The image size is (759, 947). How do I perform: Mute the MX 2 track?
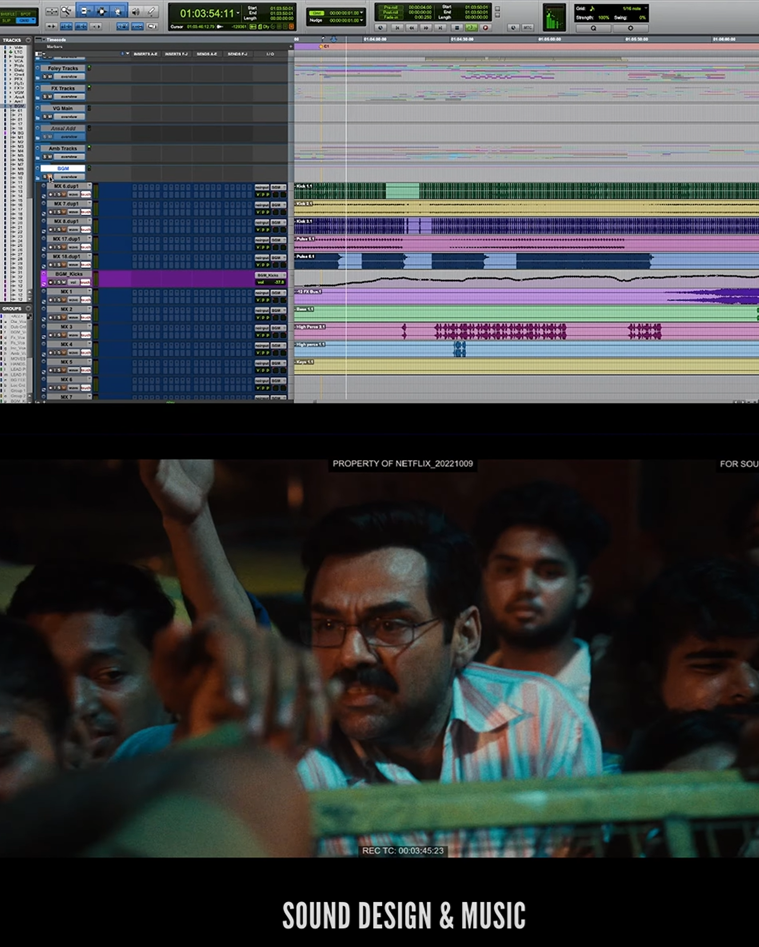click(64, 318)
